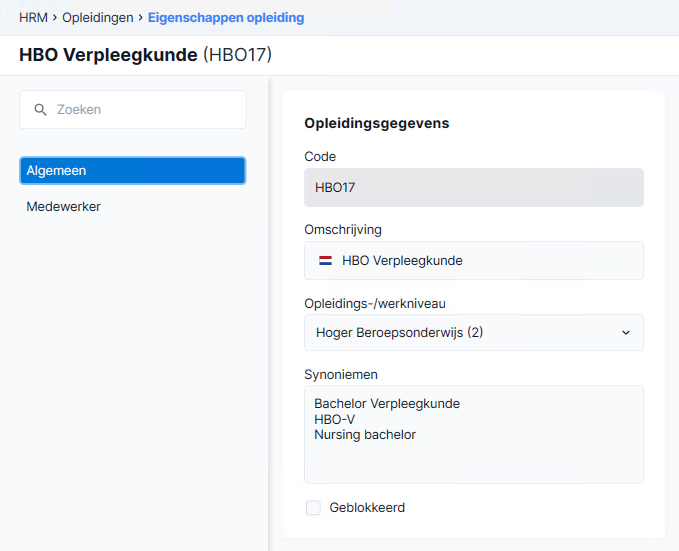Go to HRM in breadcrumb
The height and width of the screenshot is (551, 679).
click(x=33, y=18)
